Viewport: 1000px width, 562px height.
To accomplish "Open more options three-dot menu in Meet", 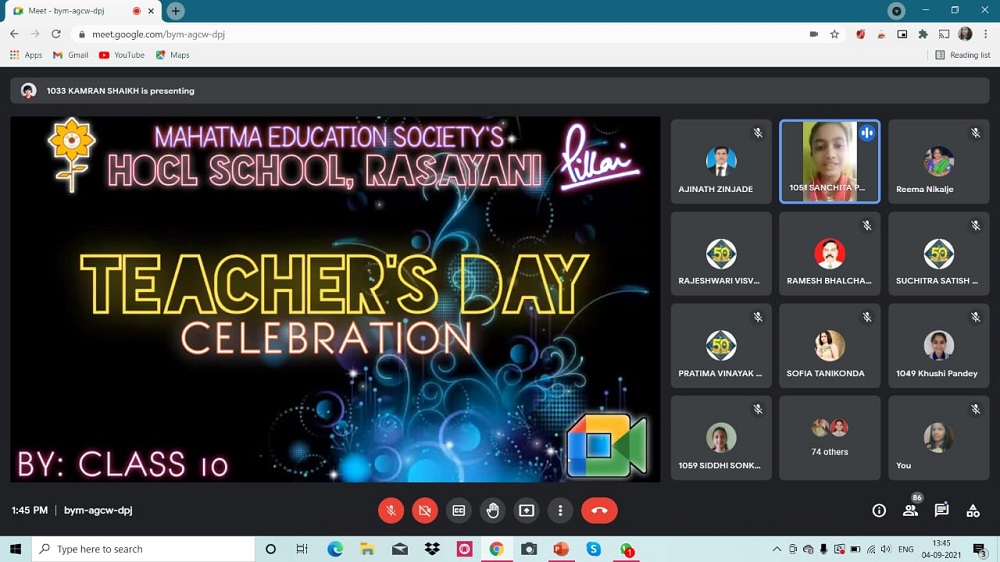I will click(560, 510).
